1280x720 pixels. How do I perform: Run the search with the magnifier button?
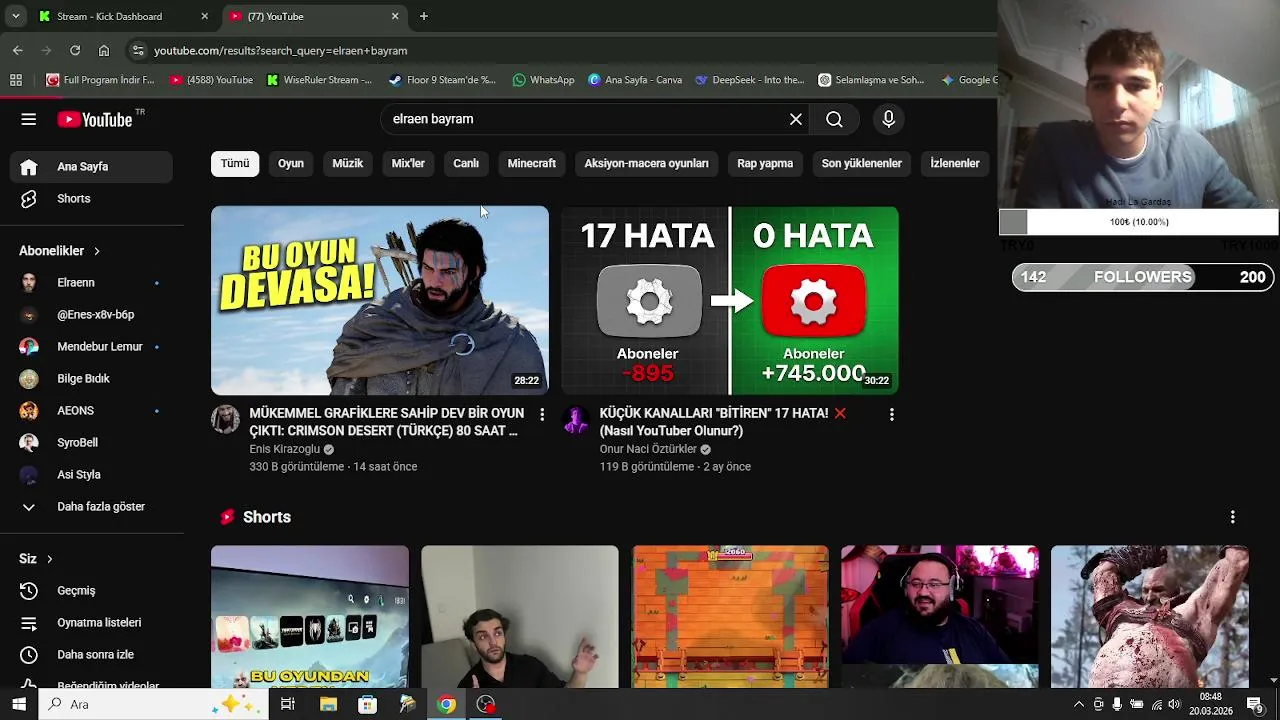(834, 119)
